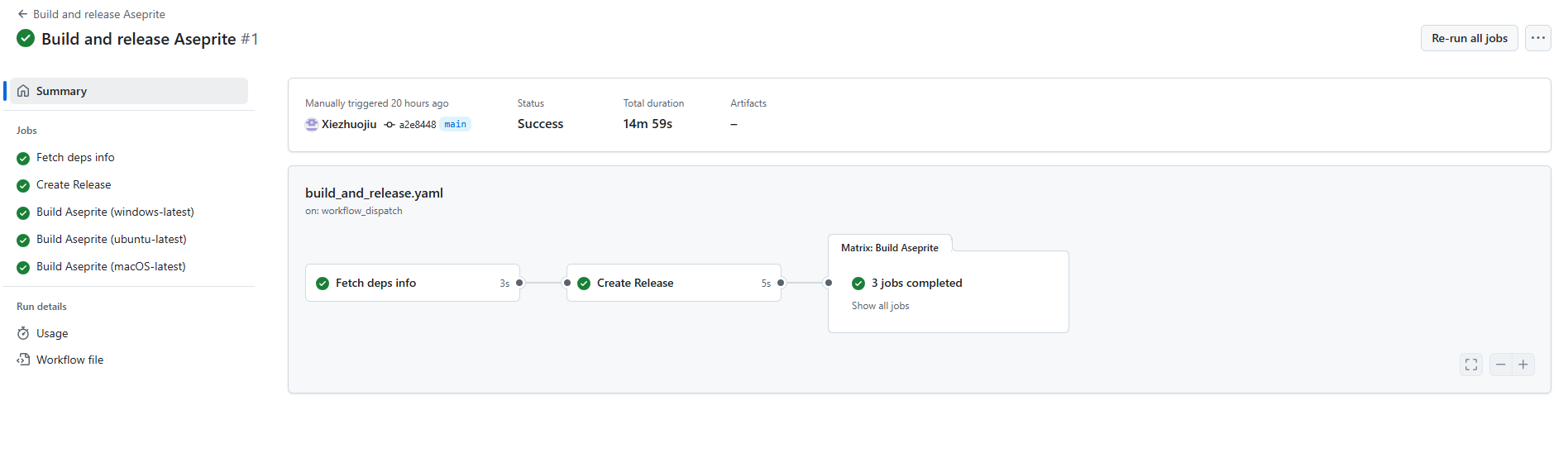1568x472 pixels.
Task: Click green check beside 3 jobs completed
Action: coord(858,284)
